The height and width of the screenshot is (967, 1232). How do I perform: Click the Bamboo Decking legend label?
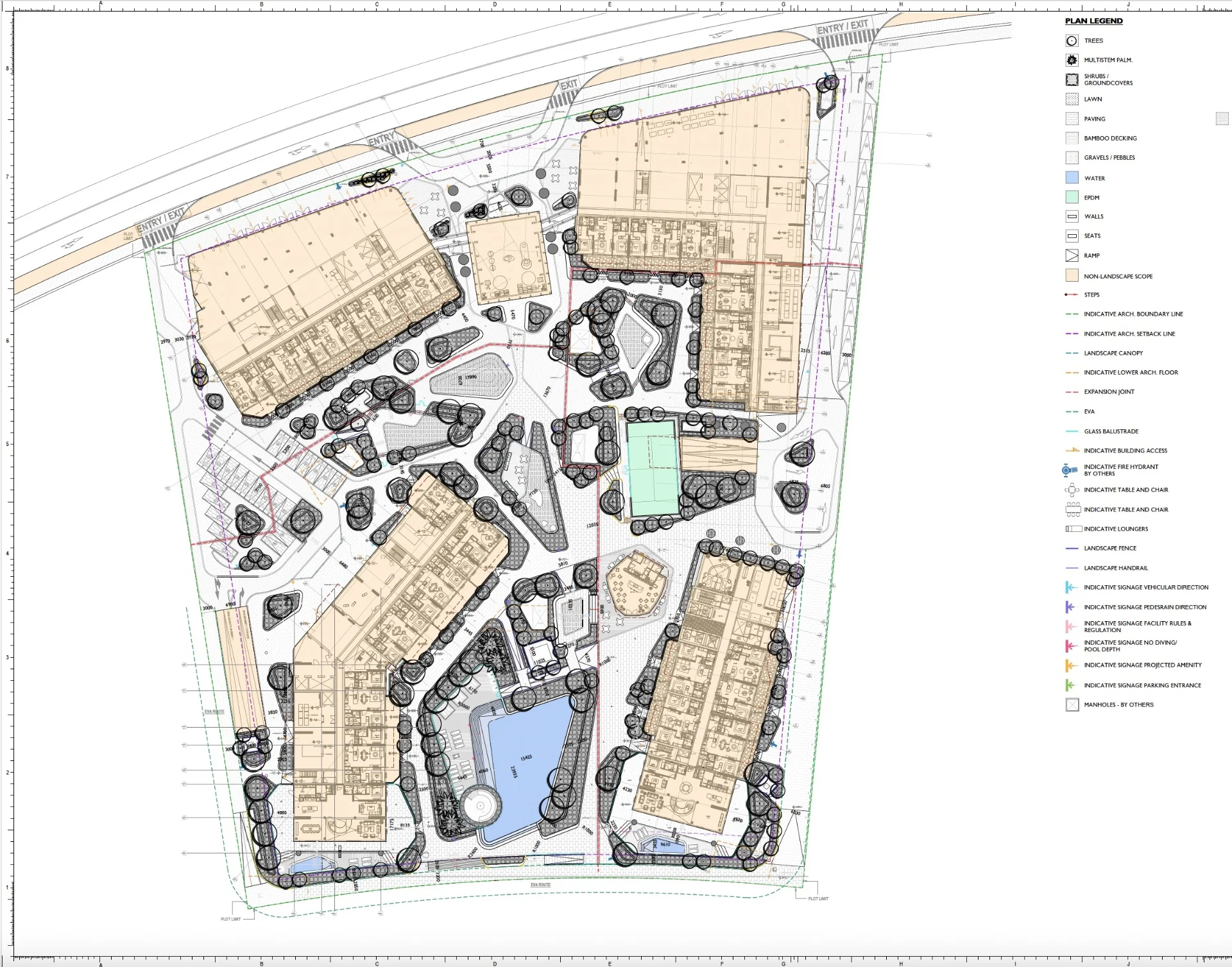pos(1110,138)
